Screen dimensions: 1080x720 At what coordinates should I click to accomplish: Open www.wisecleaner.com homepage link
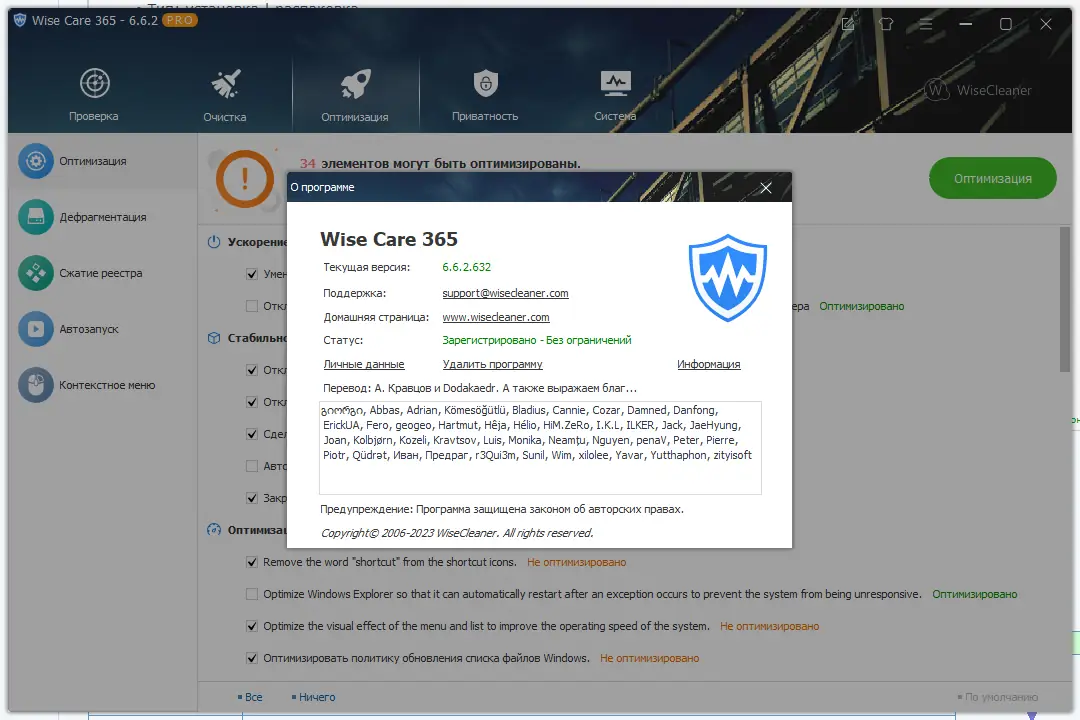click(496, 317)
